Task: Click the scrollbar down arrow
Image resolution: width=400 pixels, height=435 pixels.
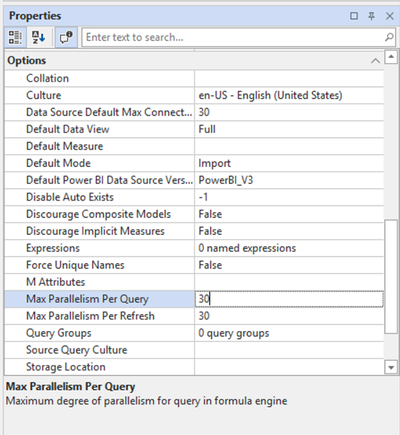Action: pos(391,368)
